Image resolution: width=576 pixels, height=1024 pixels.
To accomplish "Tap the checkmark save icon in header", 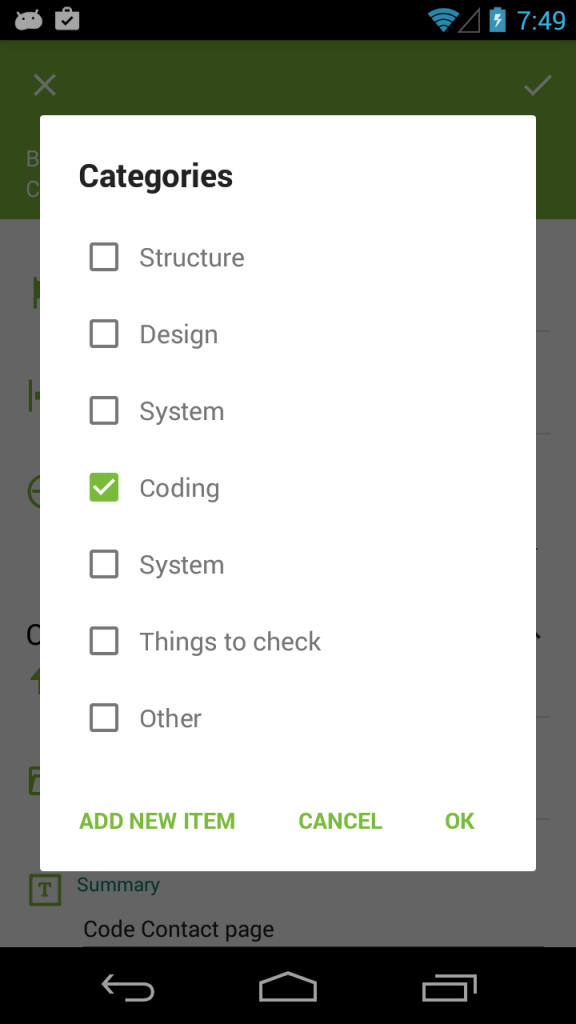I will point(537,86).
